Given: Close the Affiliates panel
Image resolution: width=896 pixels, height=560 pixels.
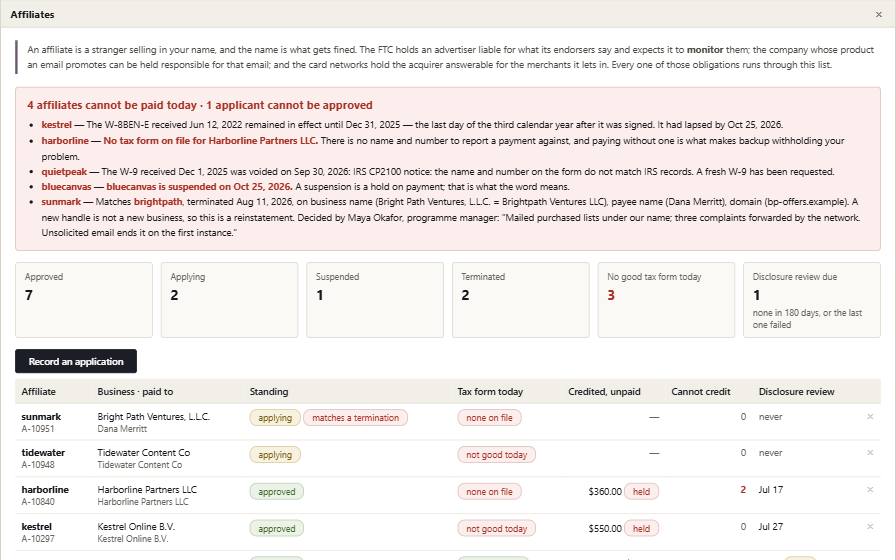Looking at the screenshot, I should tap(878, 14).
